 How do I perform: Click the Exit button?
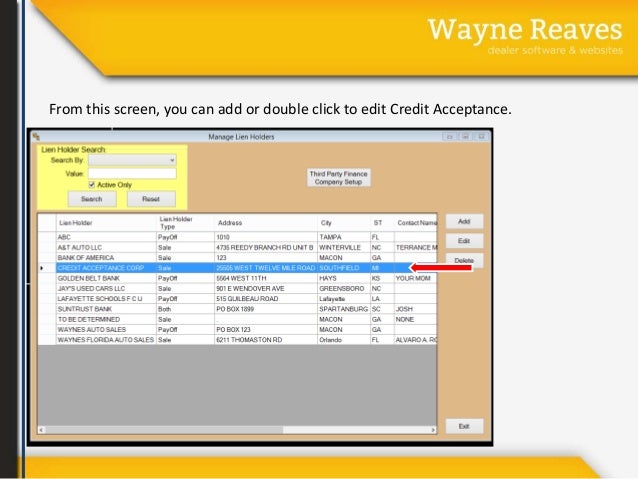click(x=464, y=426)
